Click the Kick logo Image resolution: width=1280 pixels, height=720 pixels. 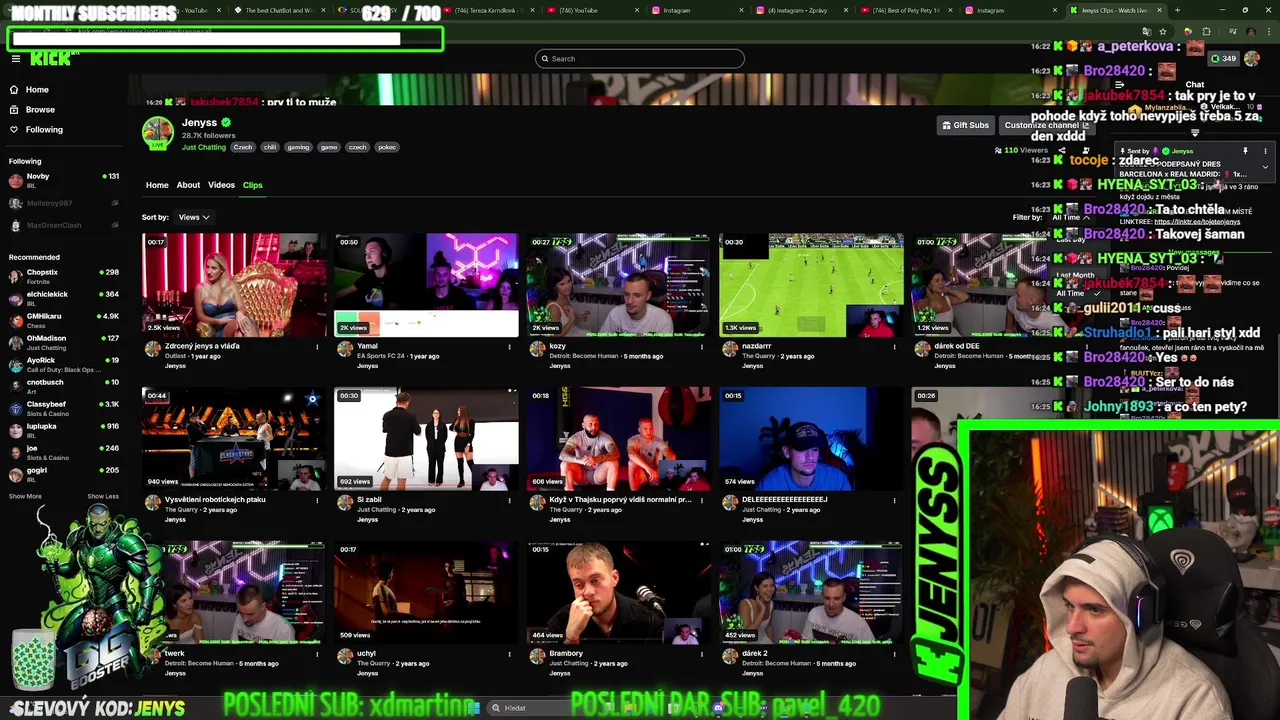coord(50,59)
